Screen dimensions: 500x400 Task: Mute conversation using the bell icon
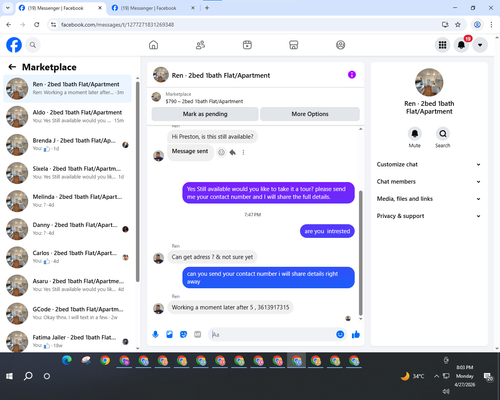(x=415, y=134)
